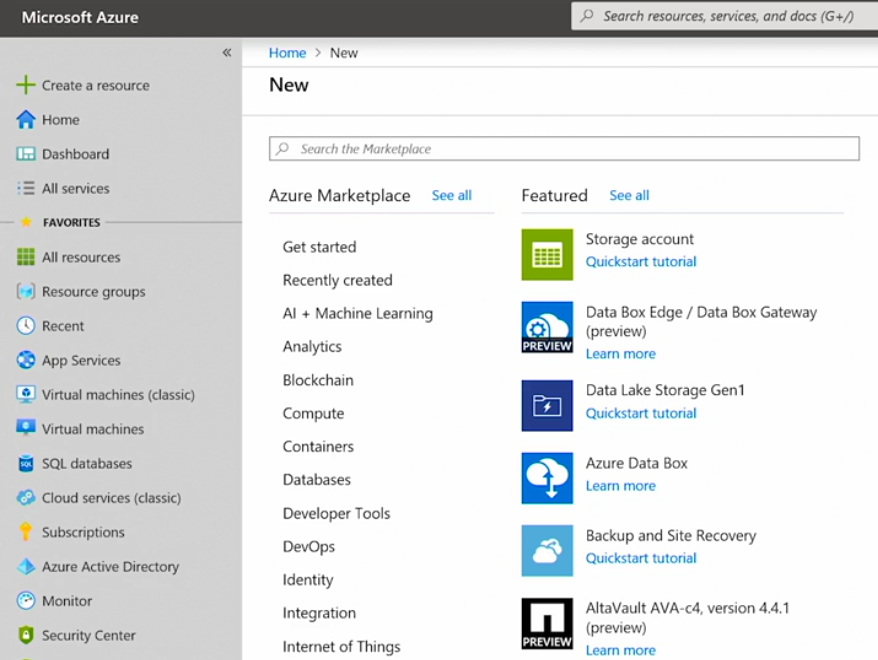
Task: Open AltaVault AVA-c4 Learn more link
Action: (620, 650)
